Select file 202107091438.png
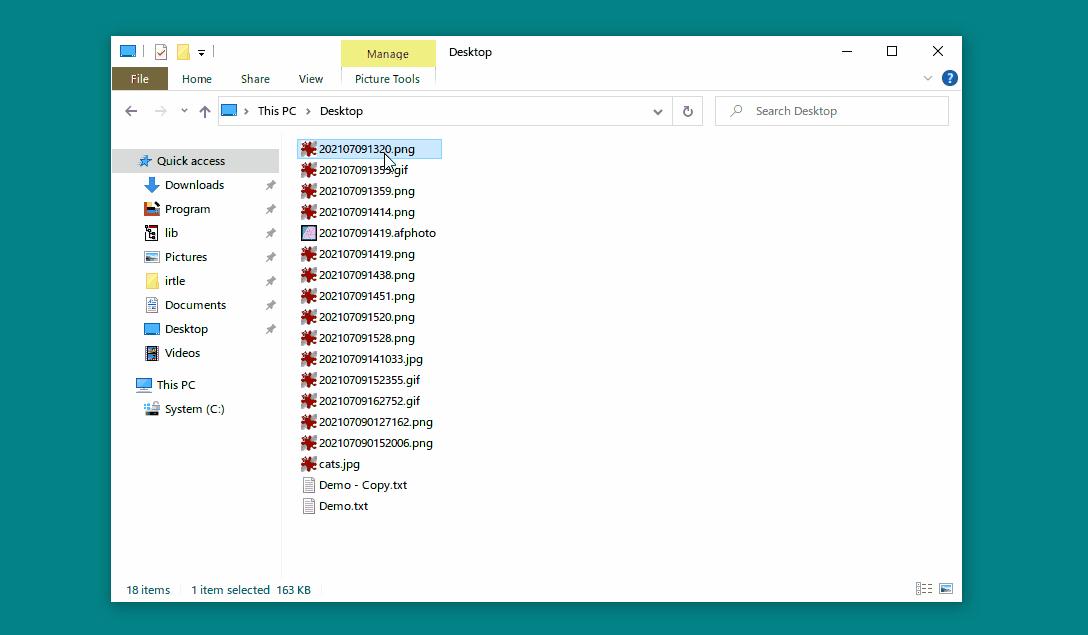Viewport: 1088px width, 635px height. [x=366, y=275]
